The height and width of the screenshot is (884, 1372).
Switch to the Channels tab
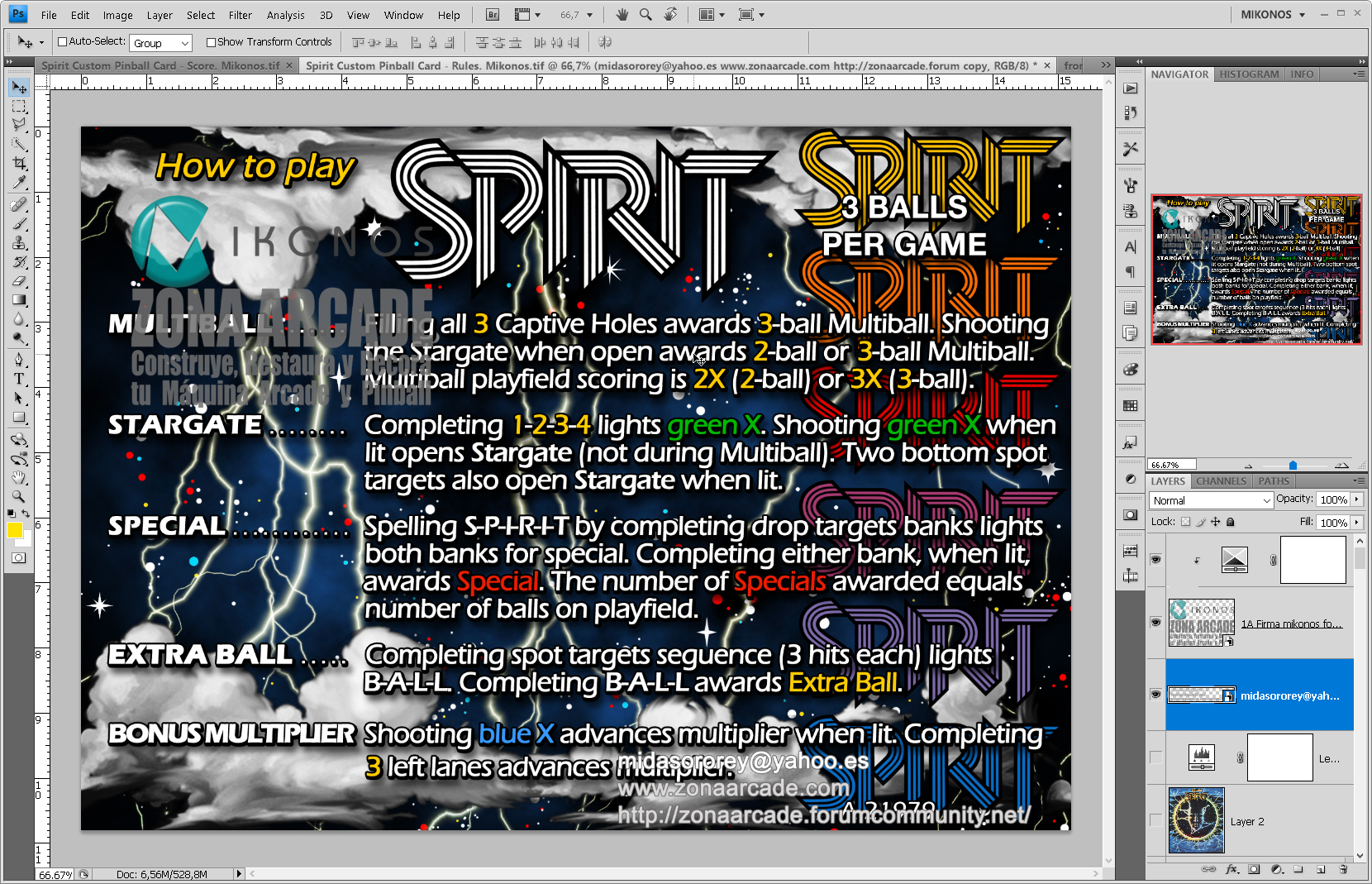1221,481
